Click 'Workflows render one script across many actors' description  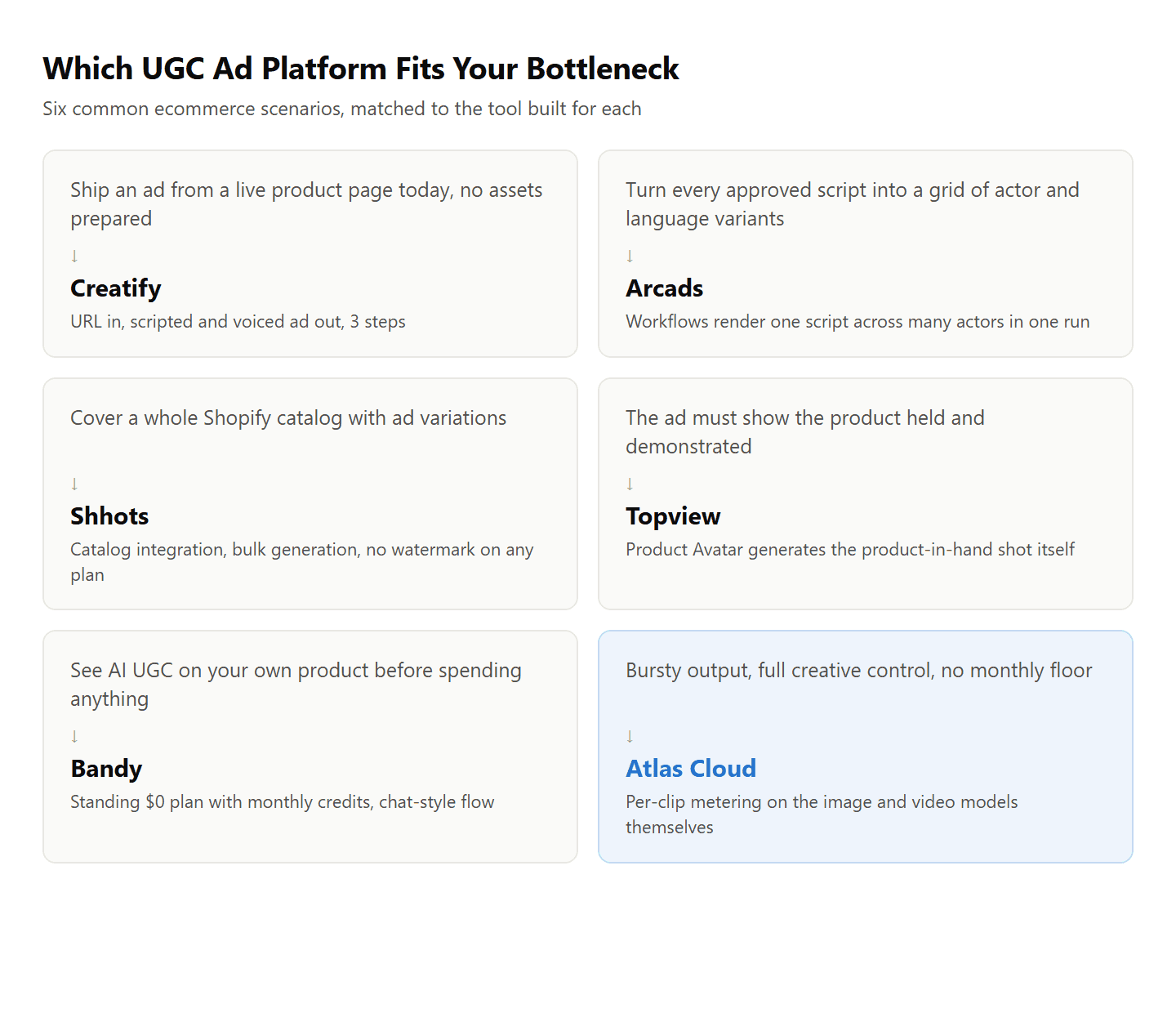857,322
